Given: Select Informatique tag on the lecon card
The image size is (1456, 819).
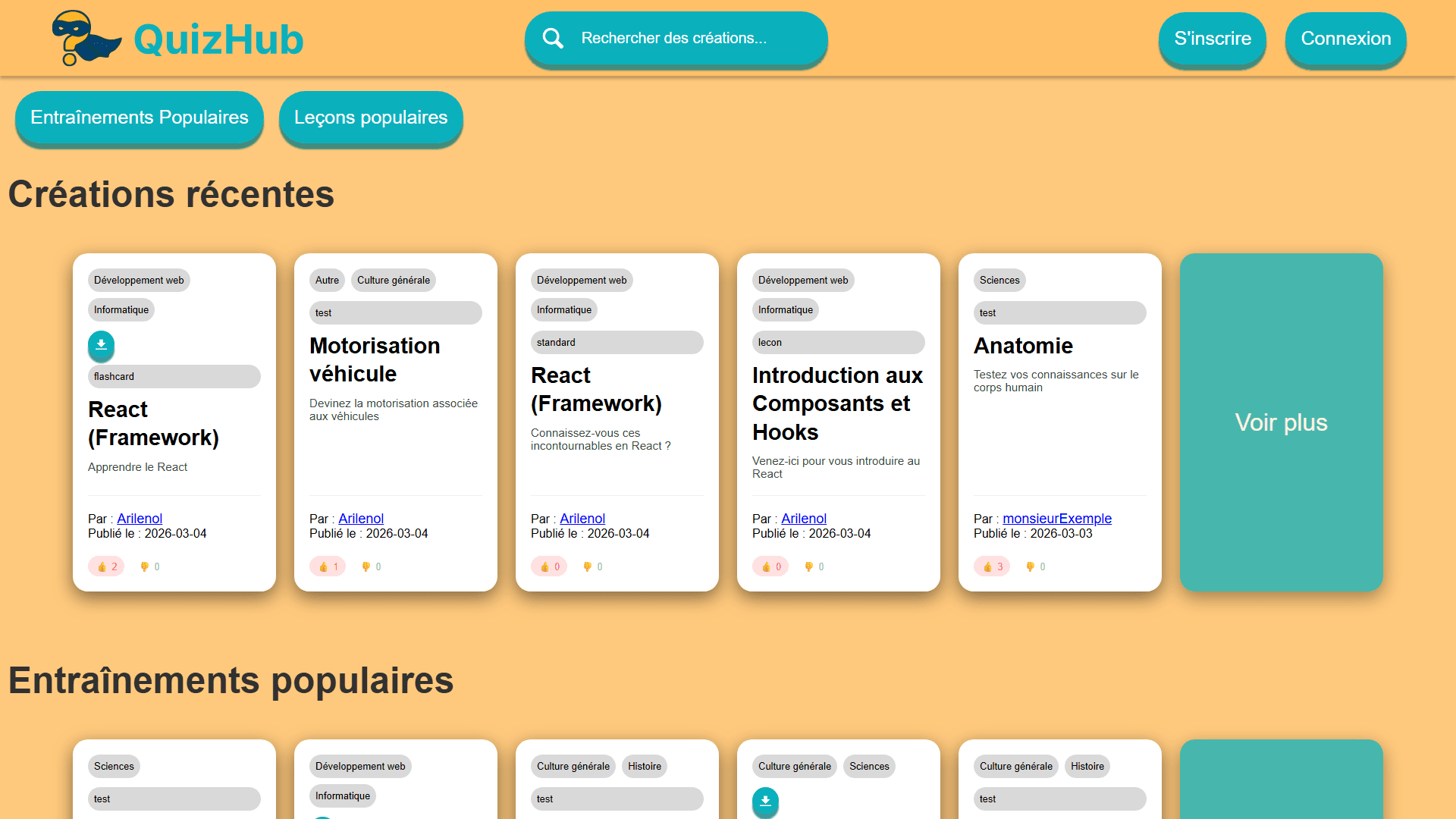Looking at the screenshot, I should coord(786,309).
